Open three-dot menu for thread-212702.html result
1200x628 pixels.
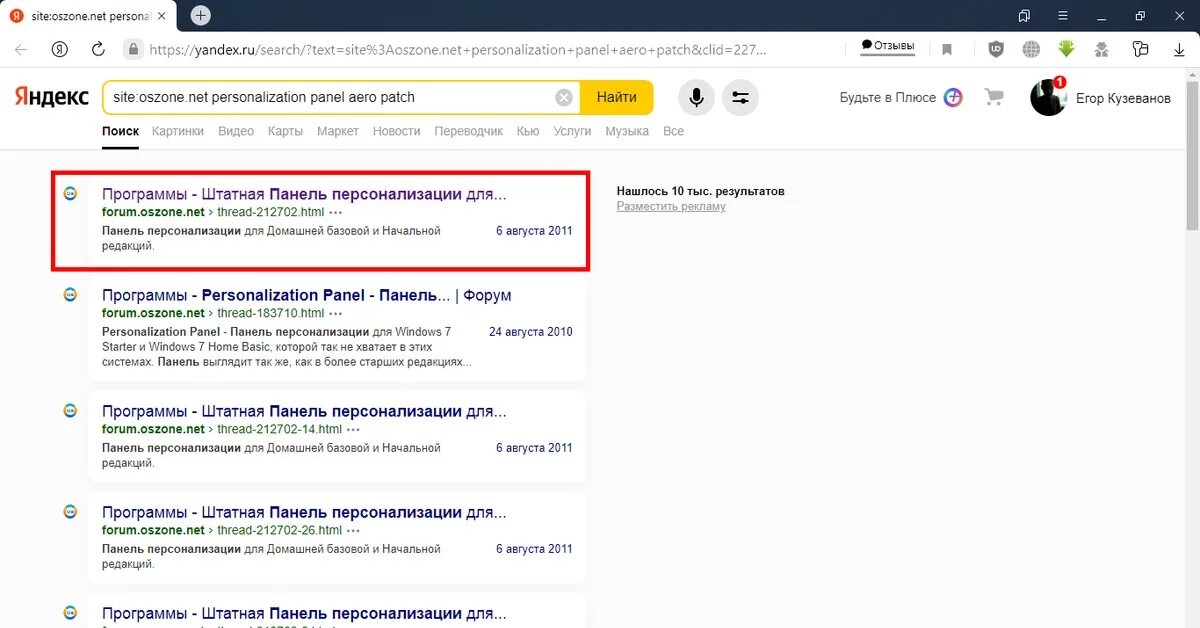[336, 213]
